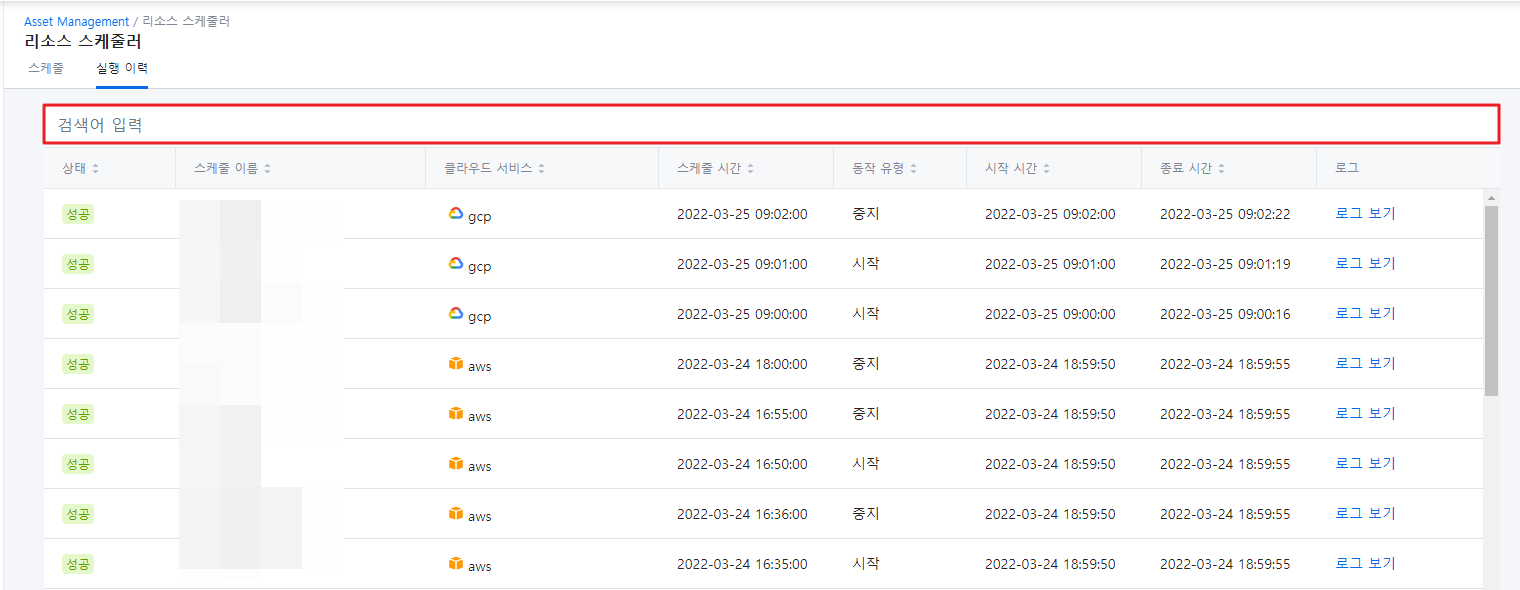Focus the 검색어 입력 search field
1520x590 pixels.
(x=770, y=125)
